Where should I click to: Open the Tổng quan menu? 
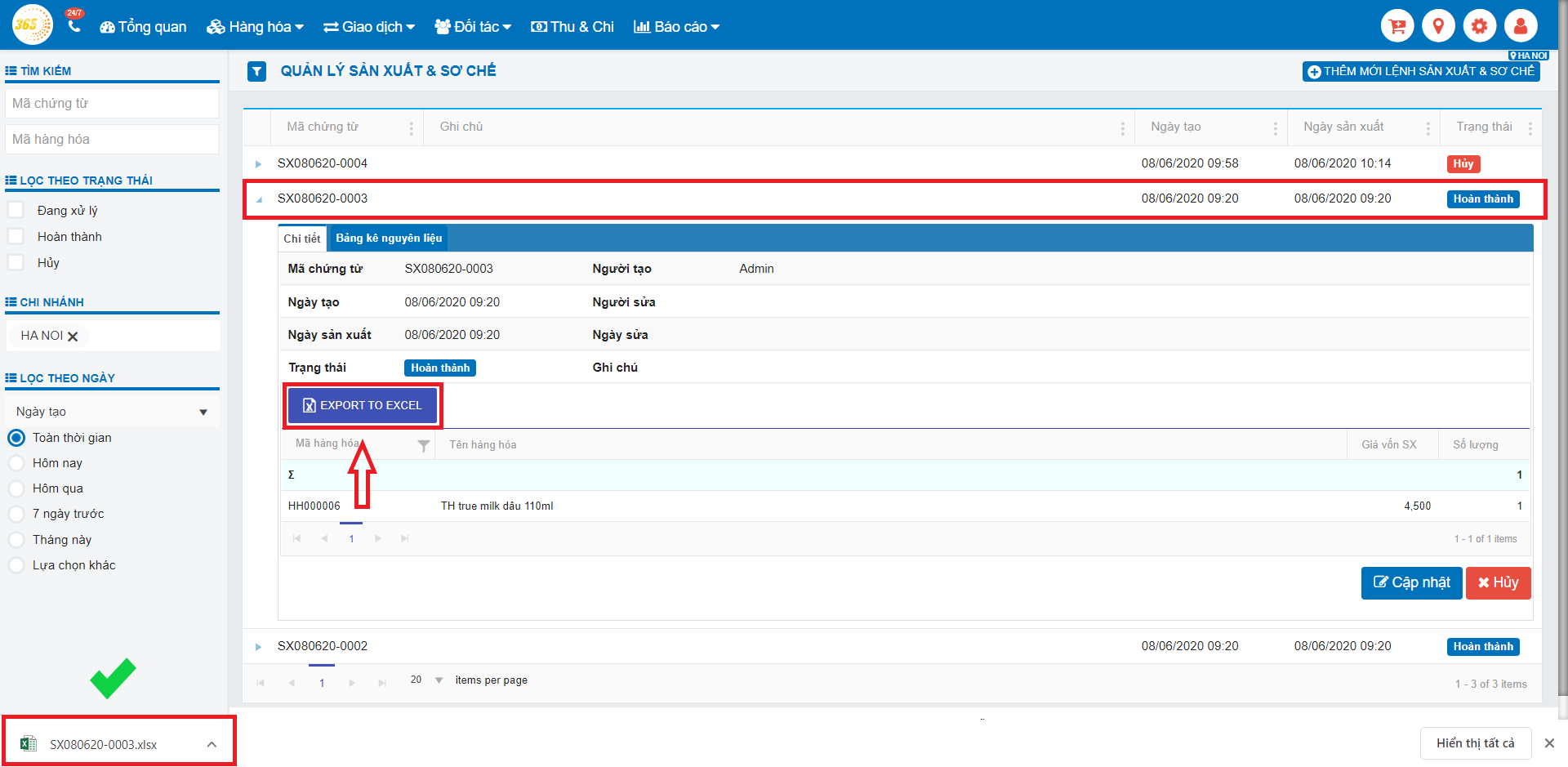(143, 27)
